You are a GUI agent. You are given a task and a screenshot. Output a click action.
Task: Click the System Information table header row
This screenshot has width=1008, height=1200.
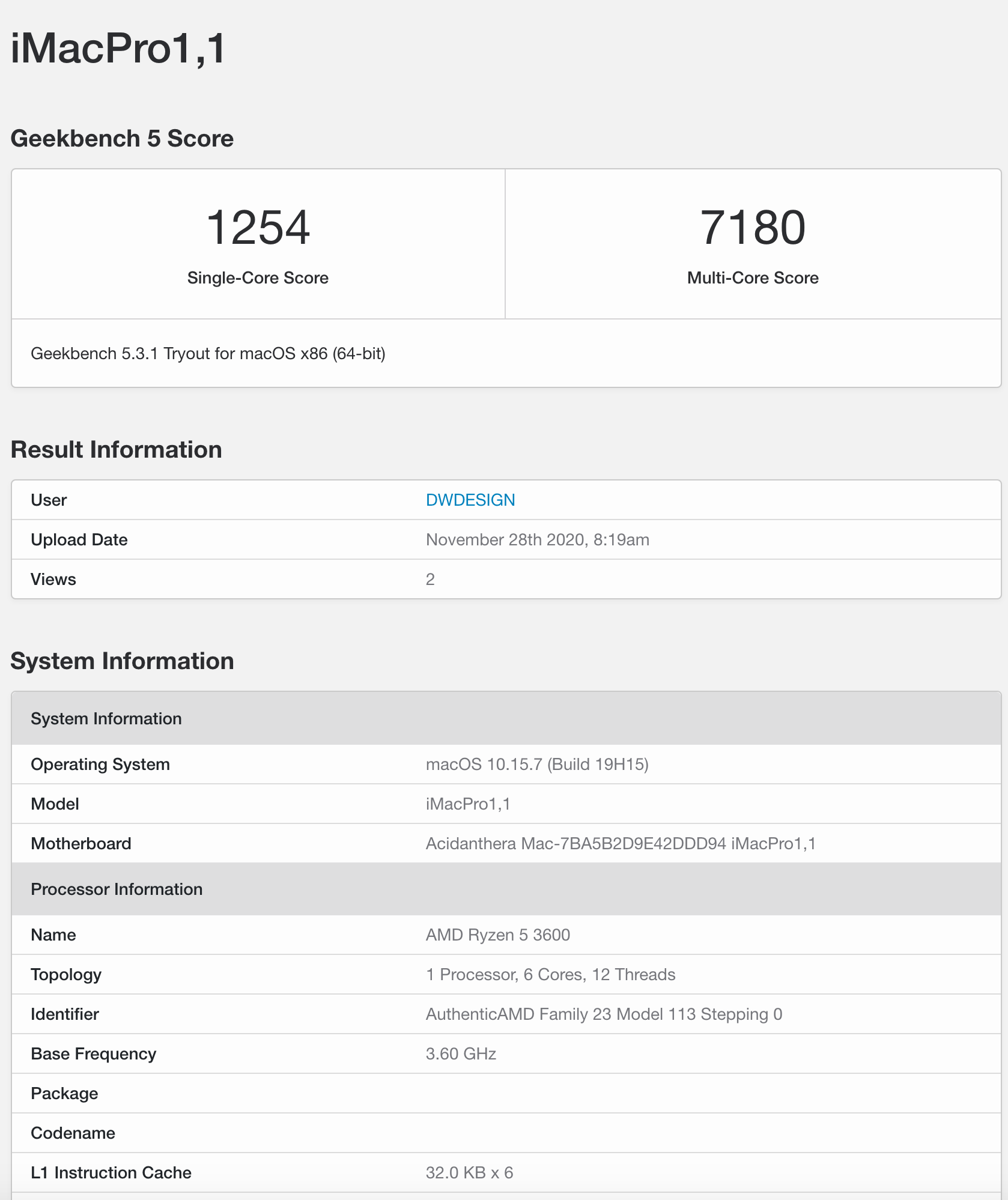(506, 718)
